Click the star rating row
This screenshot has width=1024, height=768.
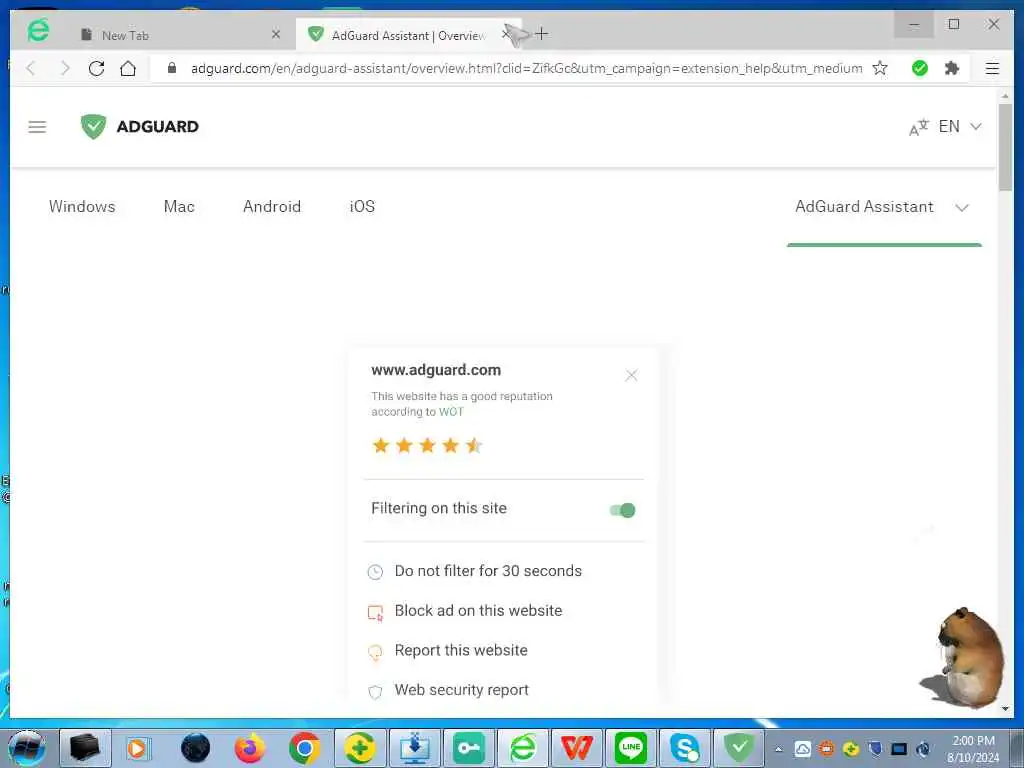coord(427,445)
